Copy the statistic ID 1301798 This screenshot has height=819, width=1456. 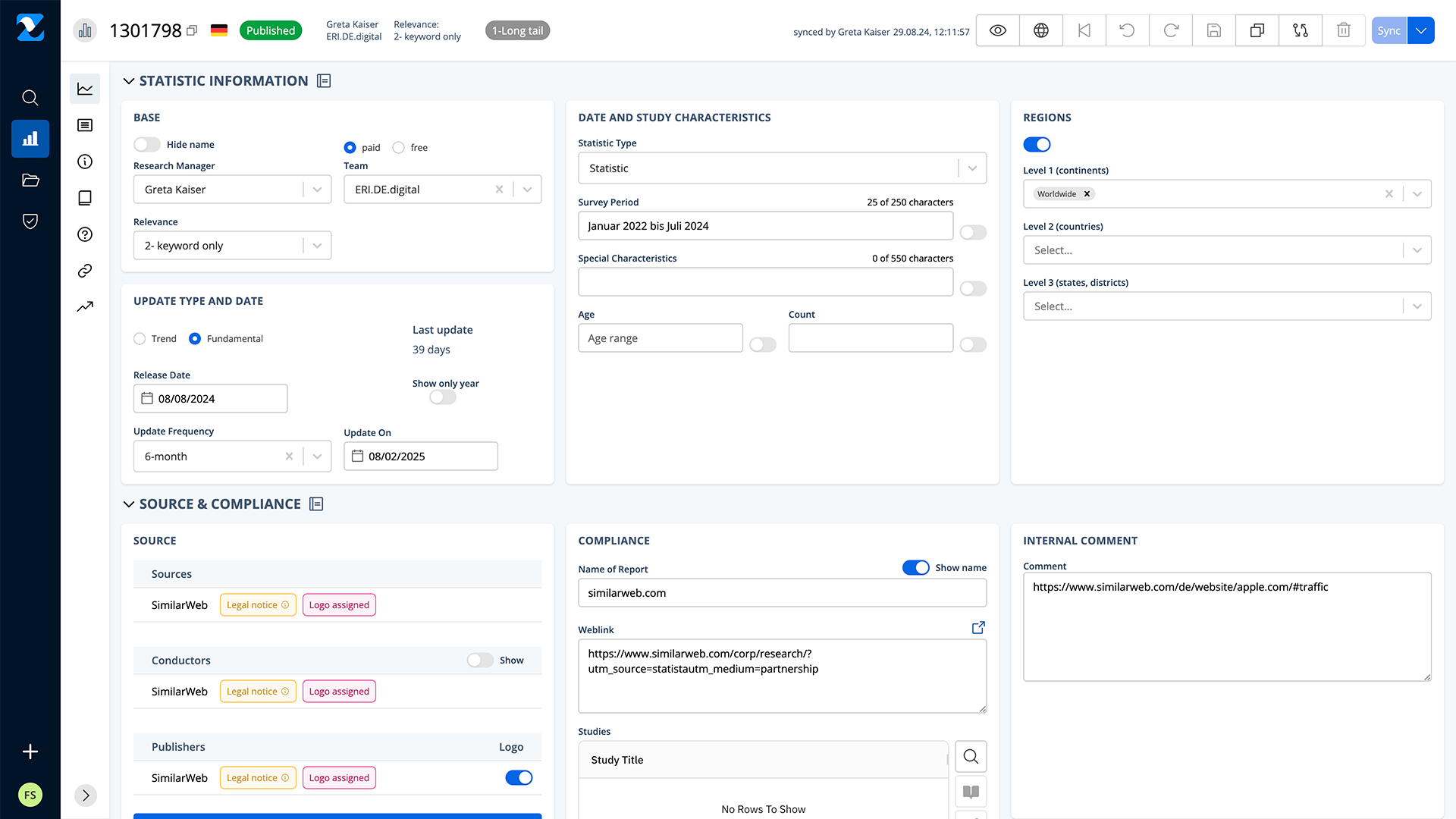point(192,30)
